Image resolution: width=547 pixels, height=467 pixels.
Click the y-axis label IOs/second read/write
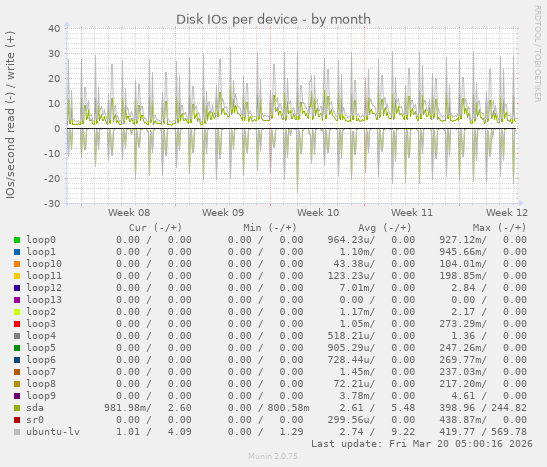click(10, 115)
